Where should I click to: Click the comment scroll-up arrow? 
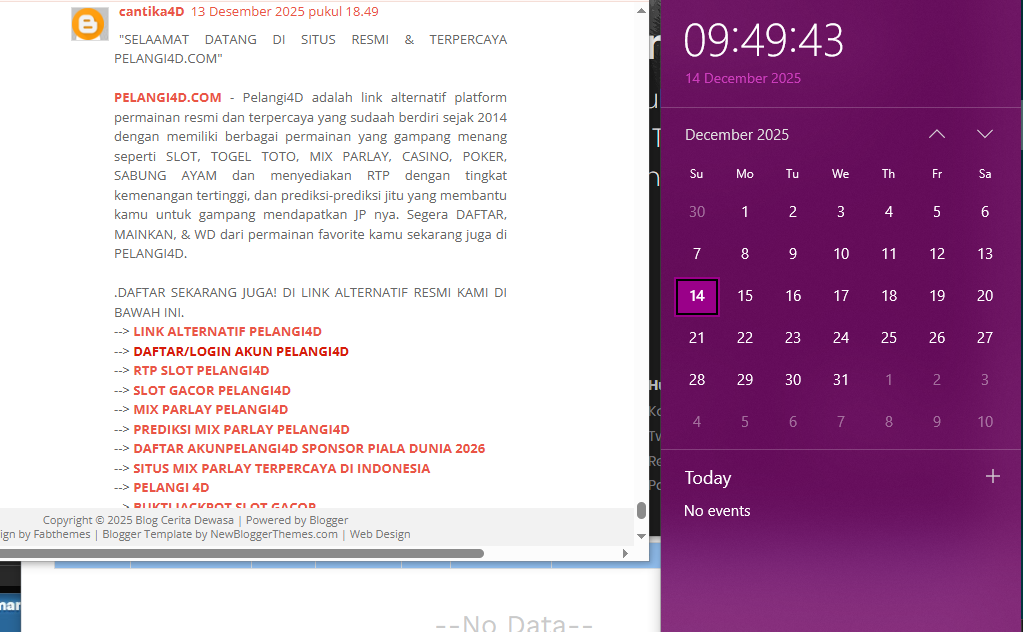coord(641,10)
